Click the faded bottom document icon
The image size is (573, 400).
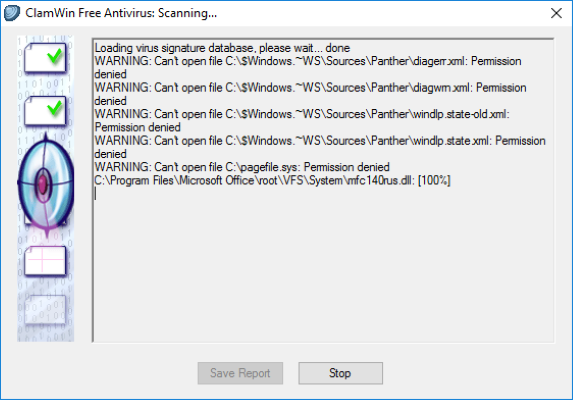tap(45, 310)
